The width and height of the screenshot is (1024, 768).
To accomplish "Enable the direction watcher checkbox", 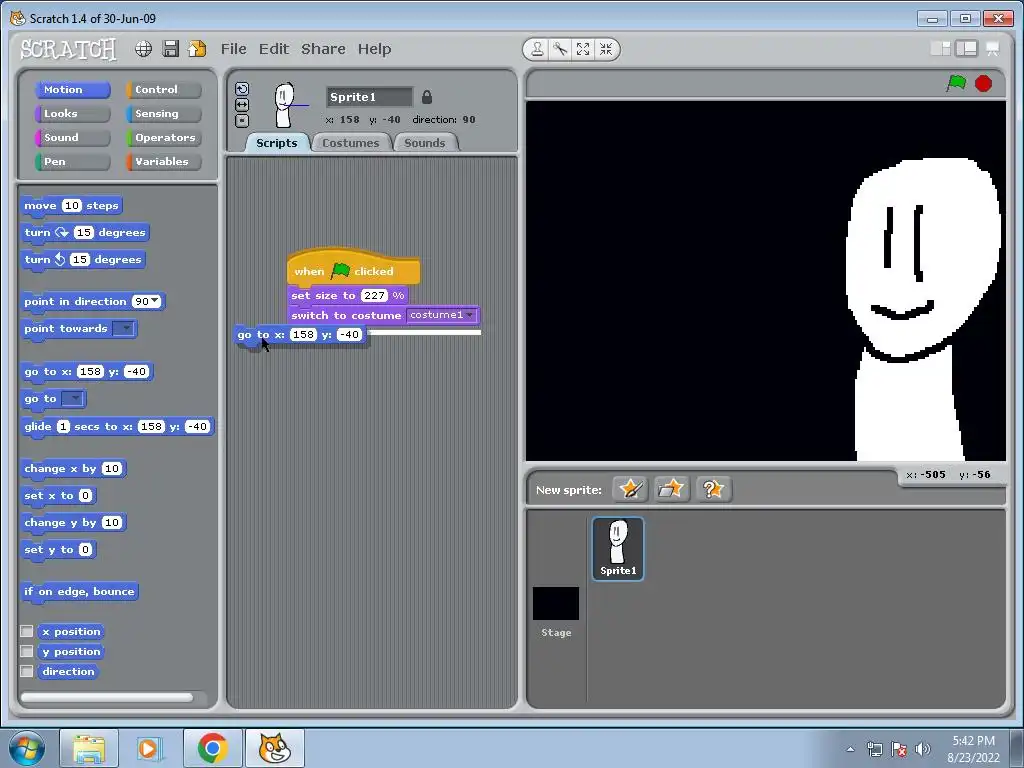I will click(x=27, y=671).
